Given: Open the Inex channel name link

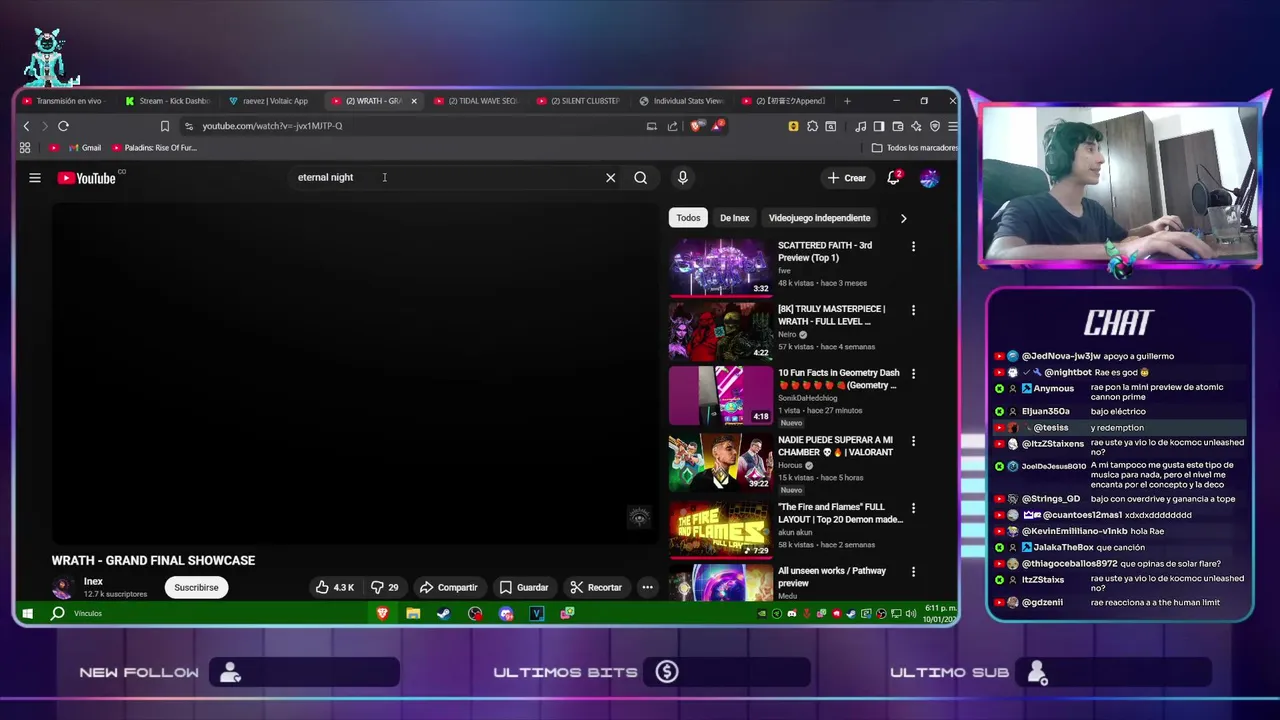Looking at the screenshot, I should (x=93, y=581).
